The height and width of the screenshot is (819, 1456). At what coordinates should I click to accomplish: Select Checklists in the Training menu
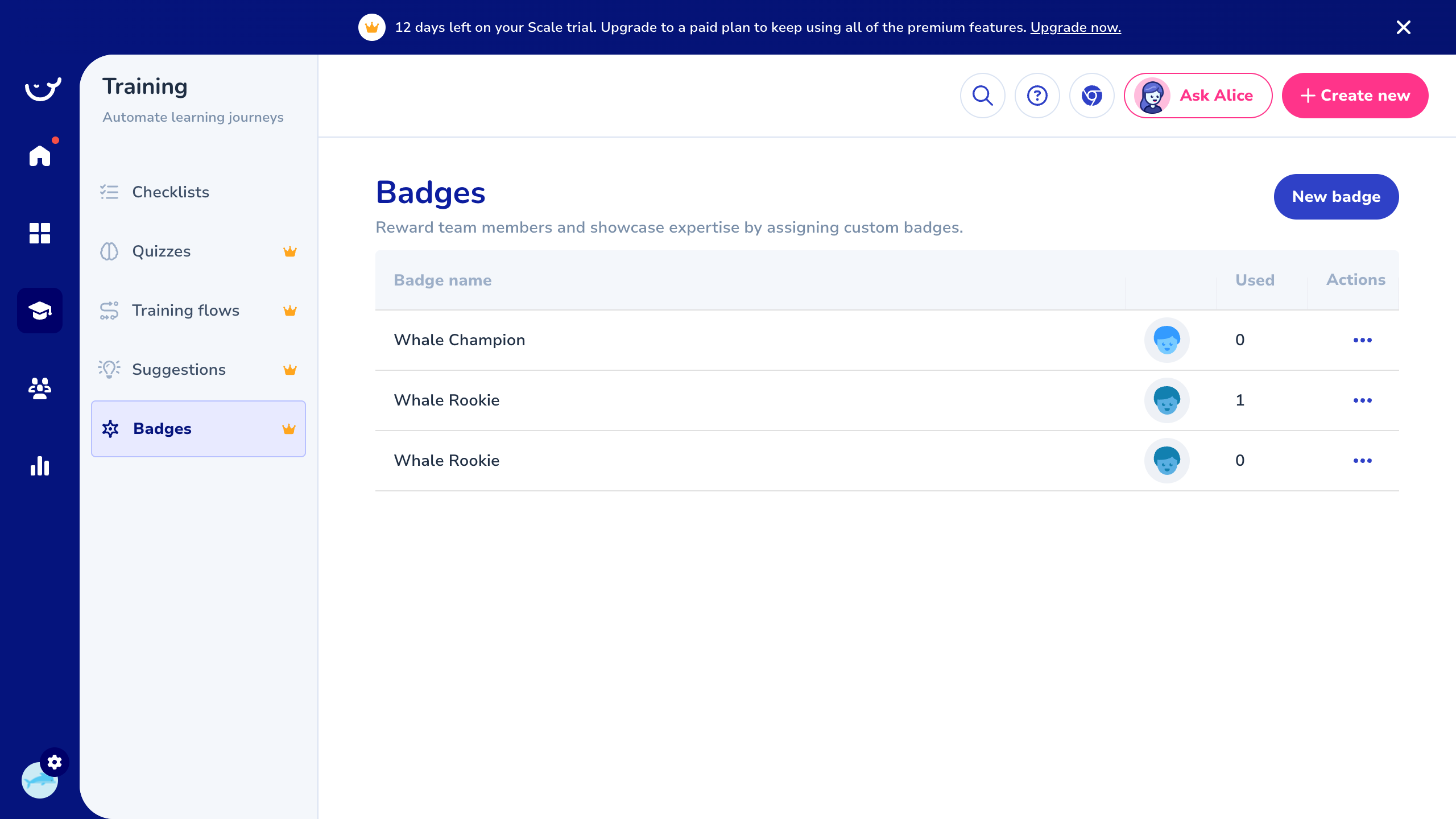(x=170, y=192)
